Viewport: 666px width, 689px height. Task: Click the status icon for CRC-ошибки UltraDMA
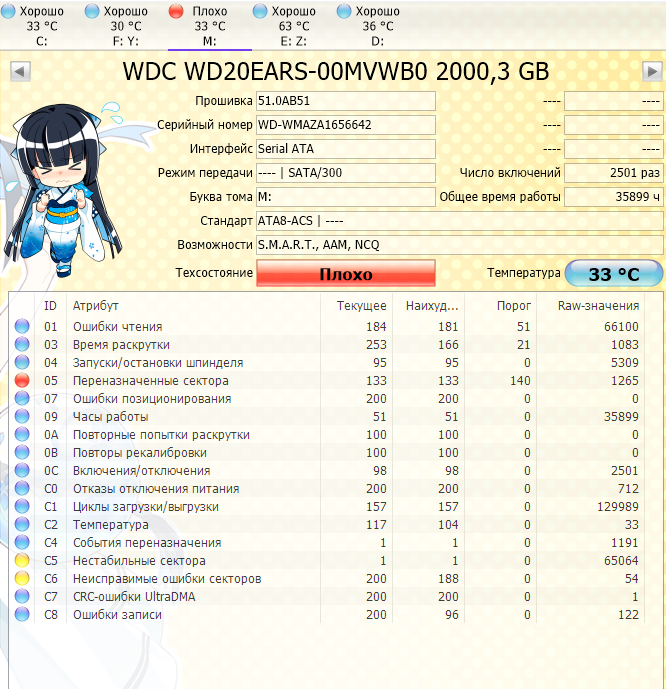(x=22, y=596)
